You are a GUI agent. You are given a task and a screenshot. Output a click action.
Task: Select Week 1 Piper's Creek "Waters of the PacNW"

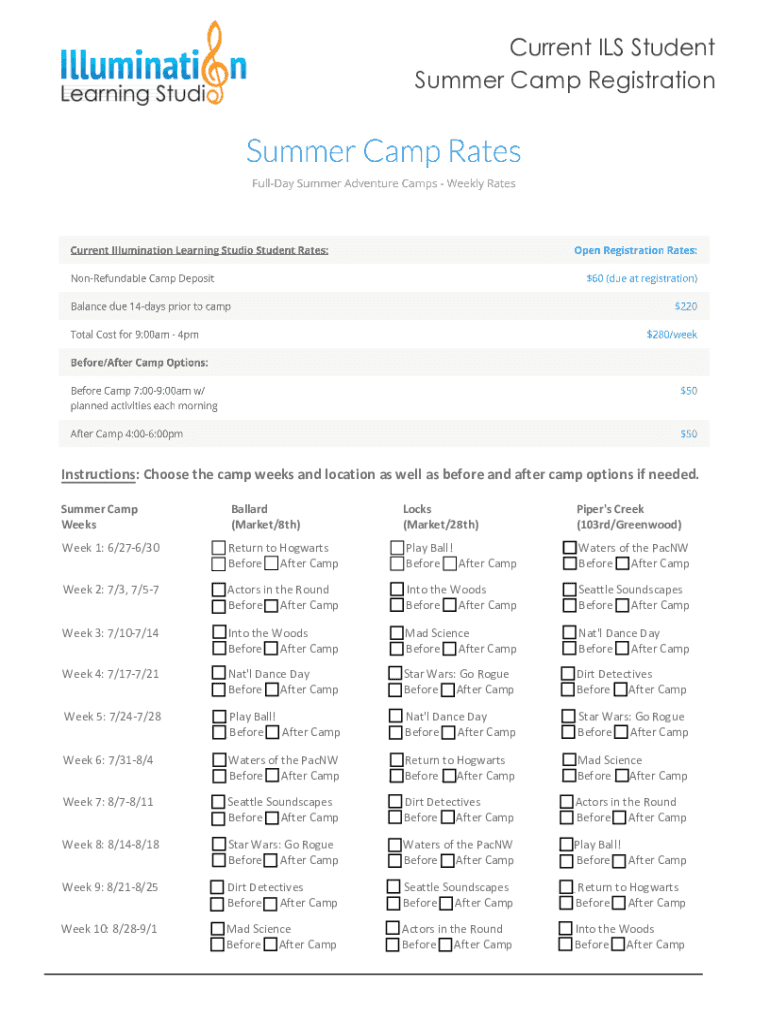(569, 547)
